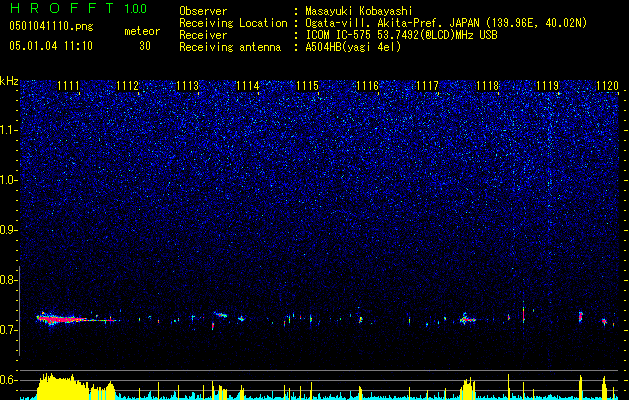Click the observer name Masayuki Kobayashi

358,11
